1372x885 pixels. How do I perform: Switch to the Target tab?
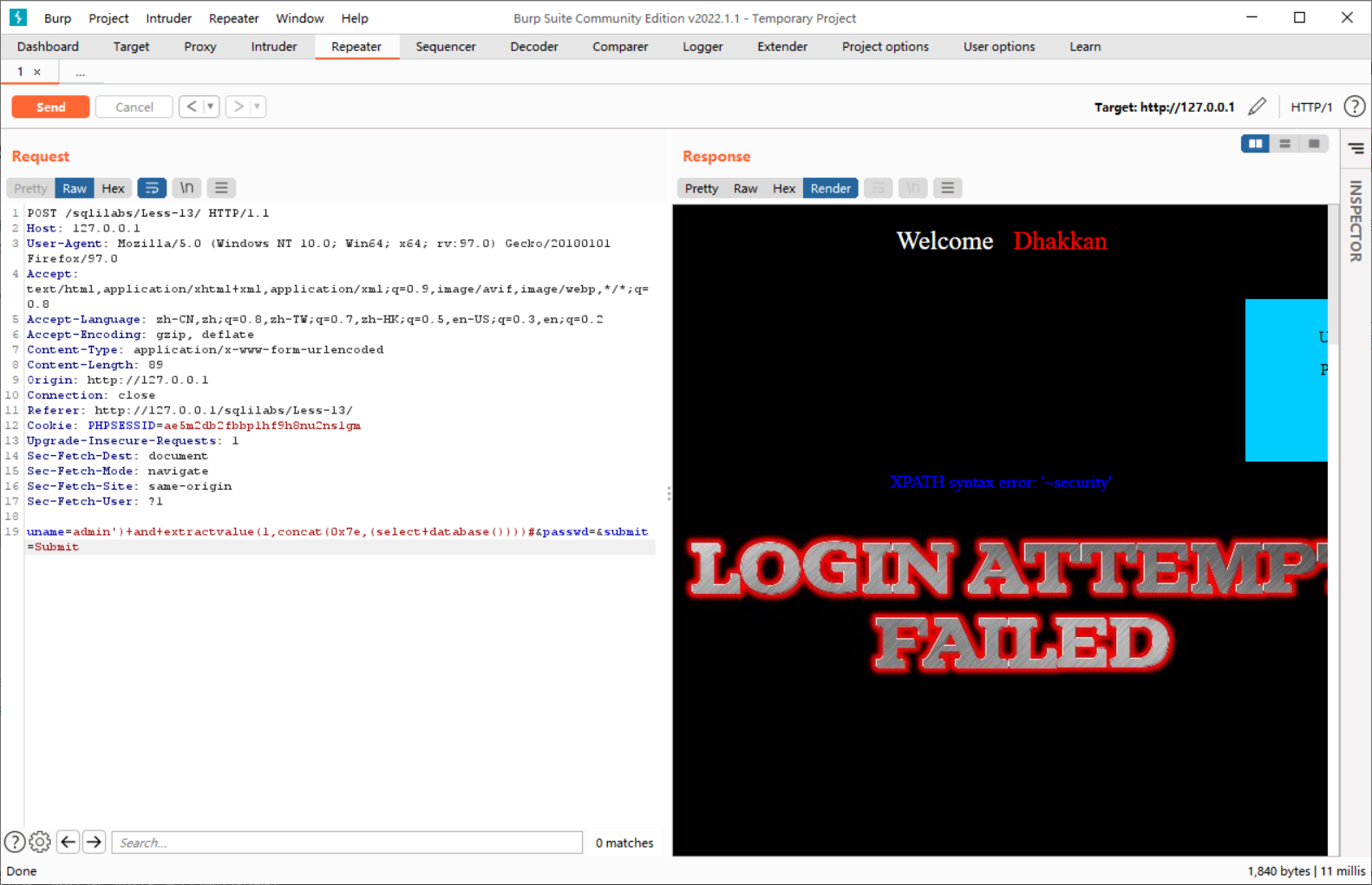[x=131, y=47]
